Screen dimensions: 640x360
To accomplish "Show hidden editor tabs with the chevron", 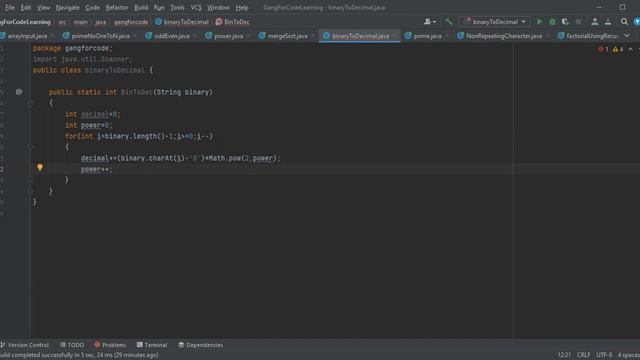I will click(x=627, y=36).
